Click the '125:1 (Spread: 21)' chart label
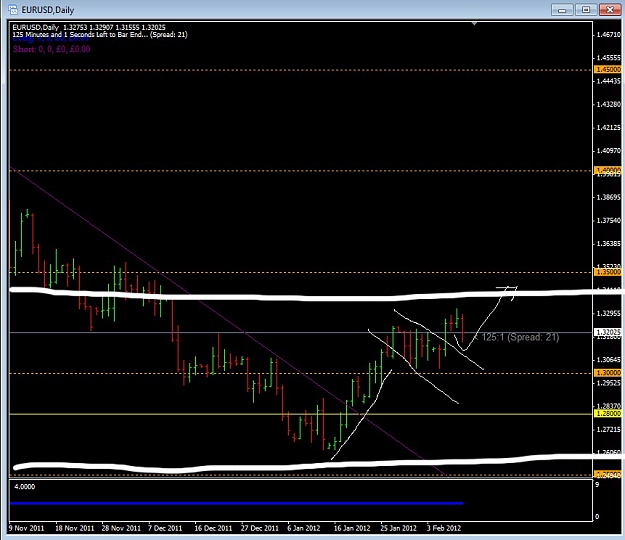The width and height of the screenshot is (625, 540). tap(520, 337)
